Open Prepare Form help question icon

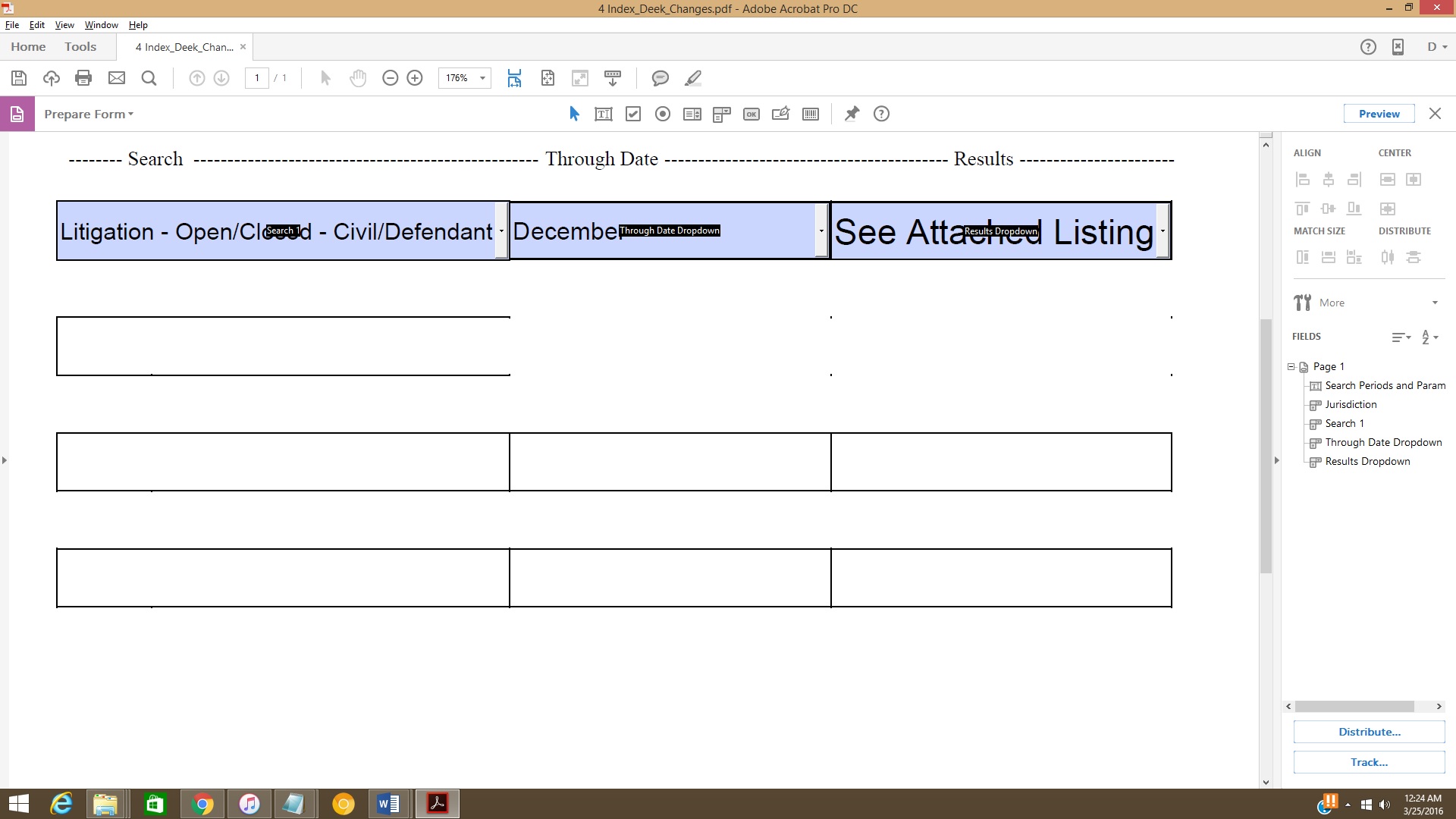(881, 114)
